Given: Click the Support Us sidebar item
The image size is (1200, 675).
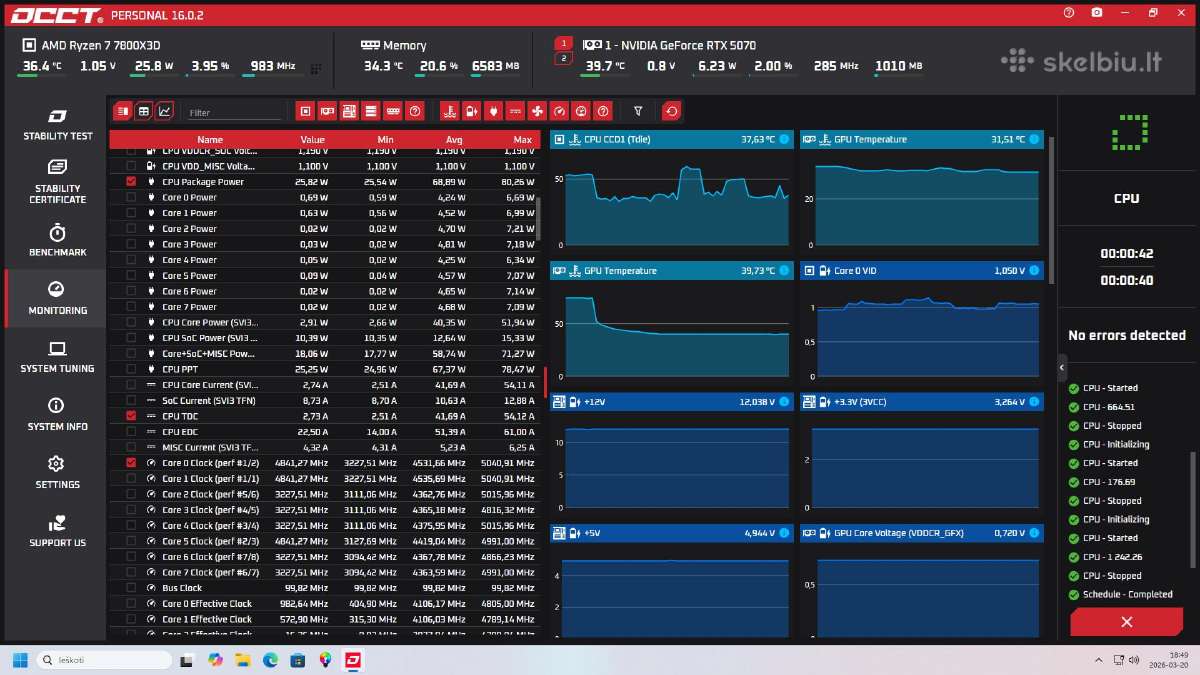Looking at the screenshot, I should click(x=57, y=531).
